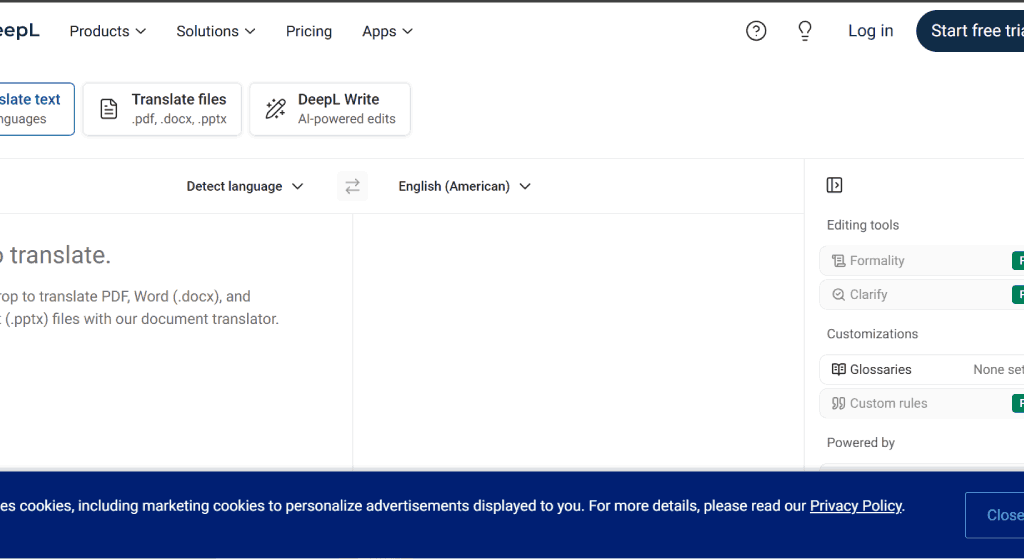Viewport: 1024px width, 559px height.
Task: Swap source and target languages
Action: tap(352, 186)
